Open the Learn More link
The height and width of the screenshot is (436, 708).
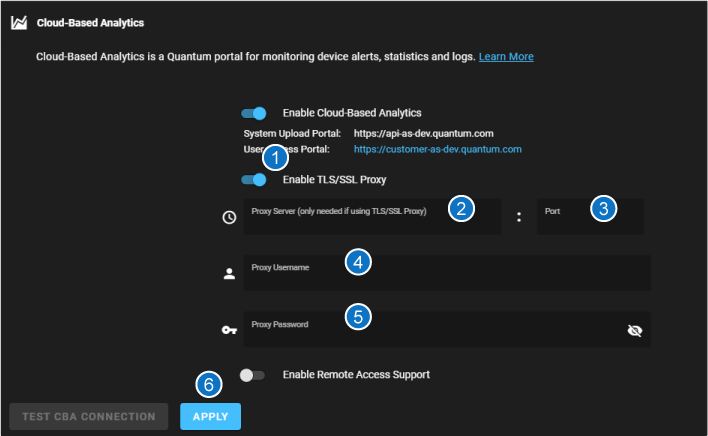[x=506, y=57]
